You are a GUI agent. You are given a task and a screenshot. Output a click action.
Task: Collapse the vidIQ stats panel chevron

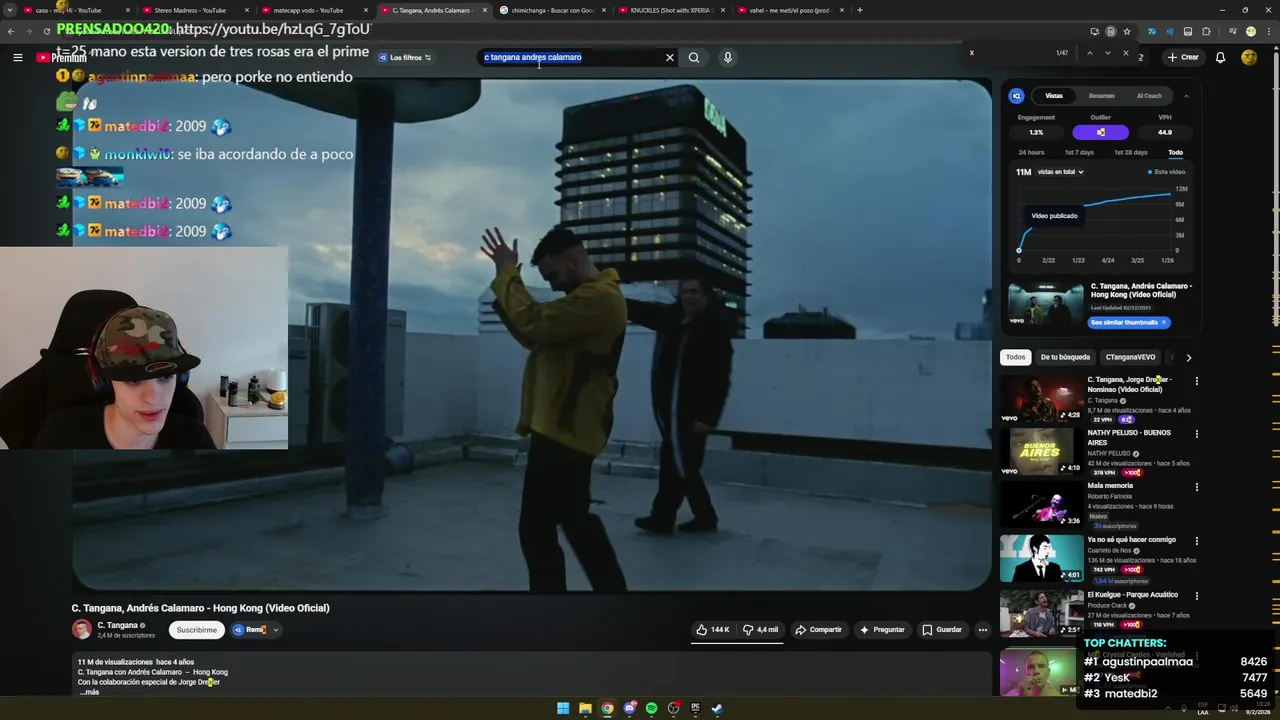1186,96
